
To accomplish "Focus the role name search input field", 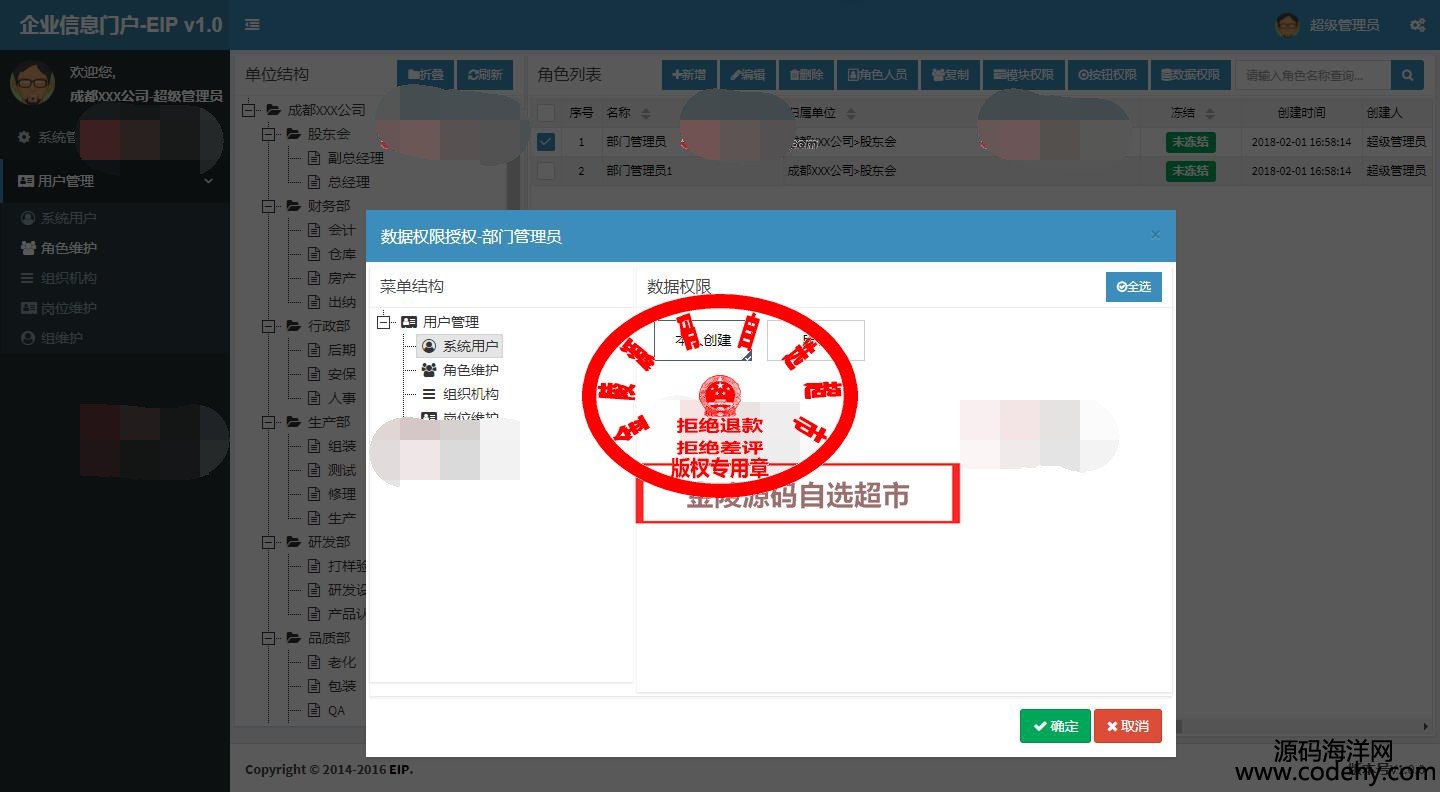I will 1313,75.
